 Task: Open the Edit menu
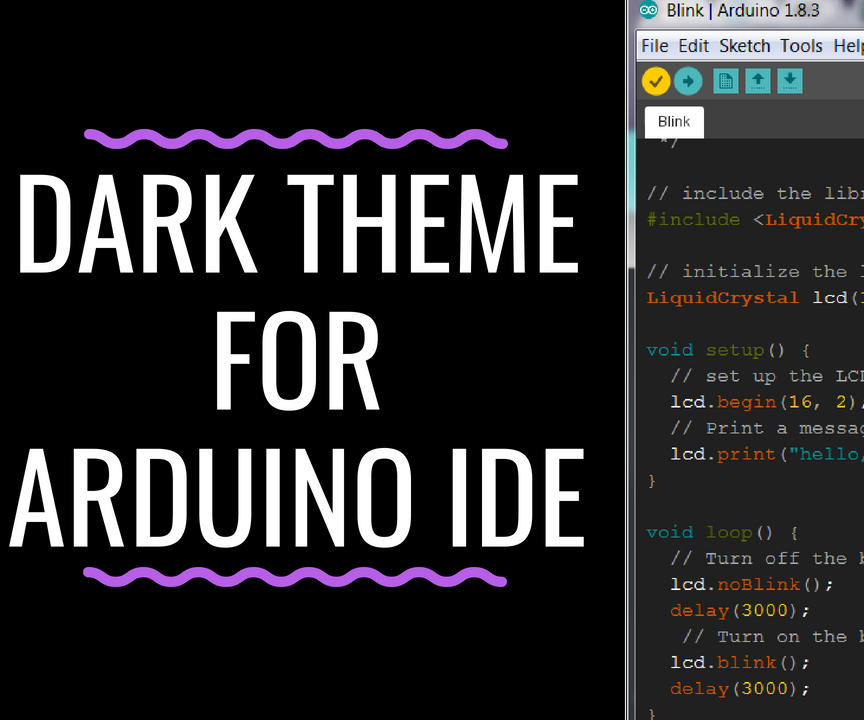[693, 46]
